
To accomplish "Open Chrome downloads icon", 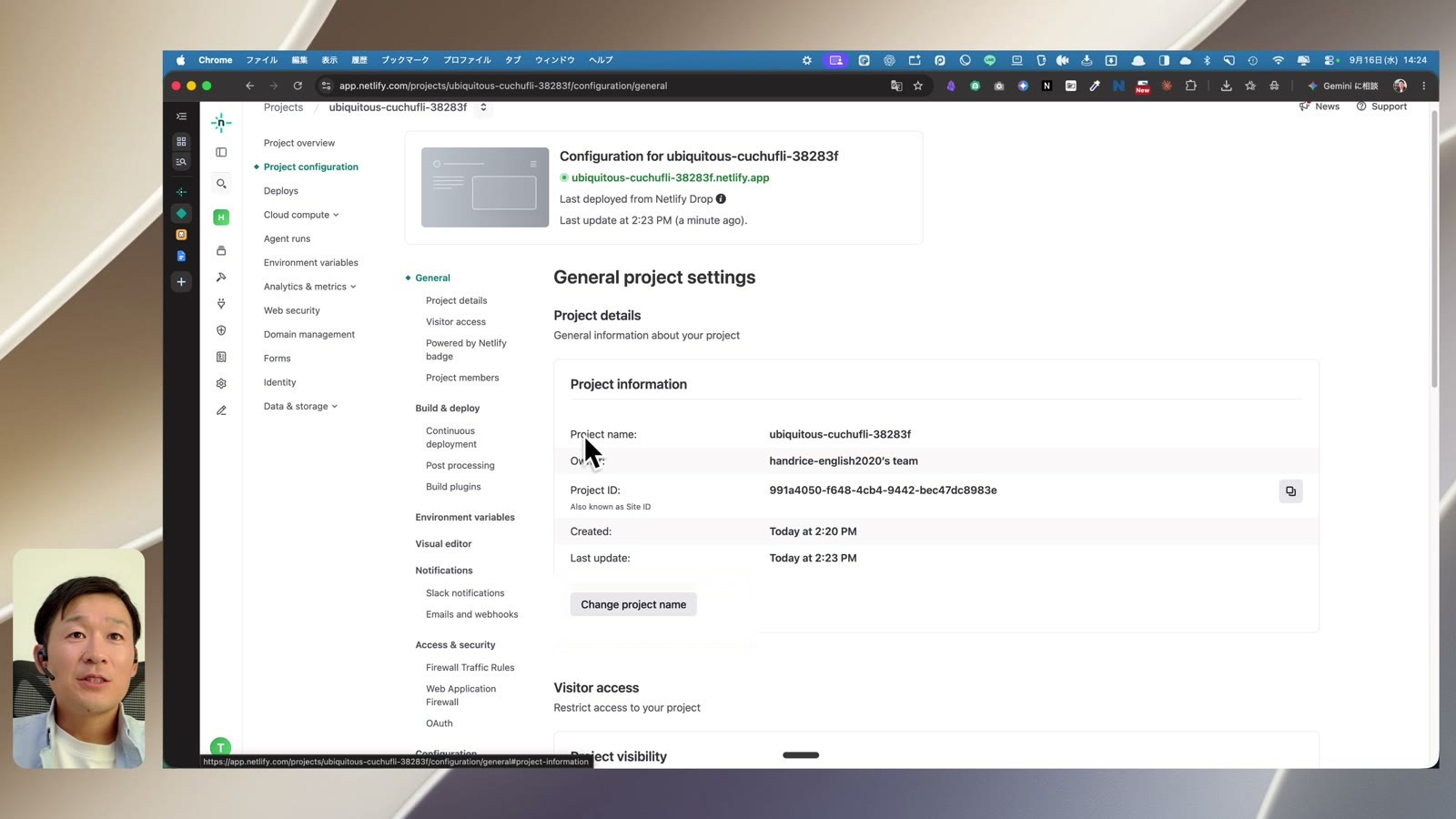I will coord(1226,86).
